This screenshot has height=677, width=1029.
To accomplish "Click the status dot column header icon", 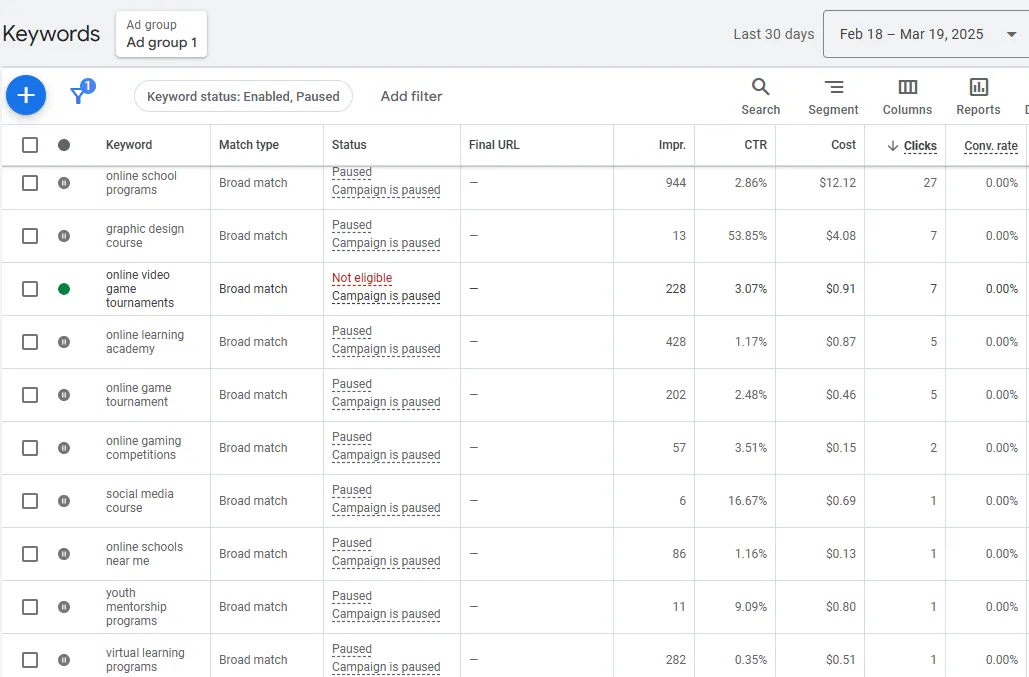I will pos(64,145).
